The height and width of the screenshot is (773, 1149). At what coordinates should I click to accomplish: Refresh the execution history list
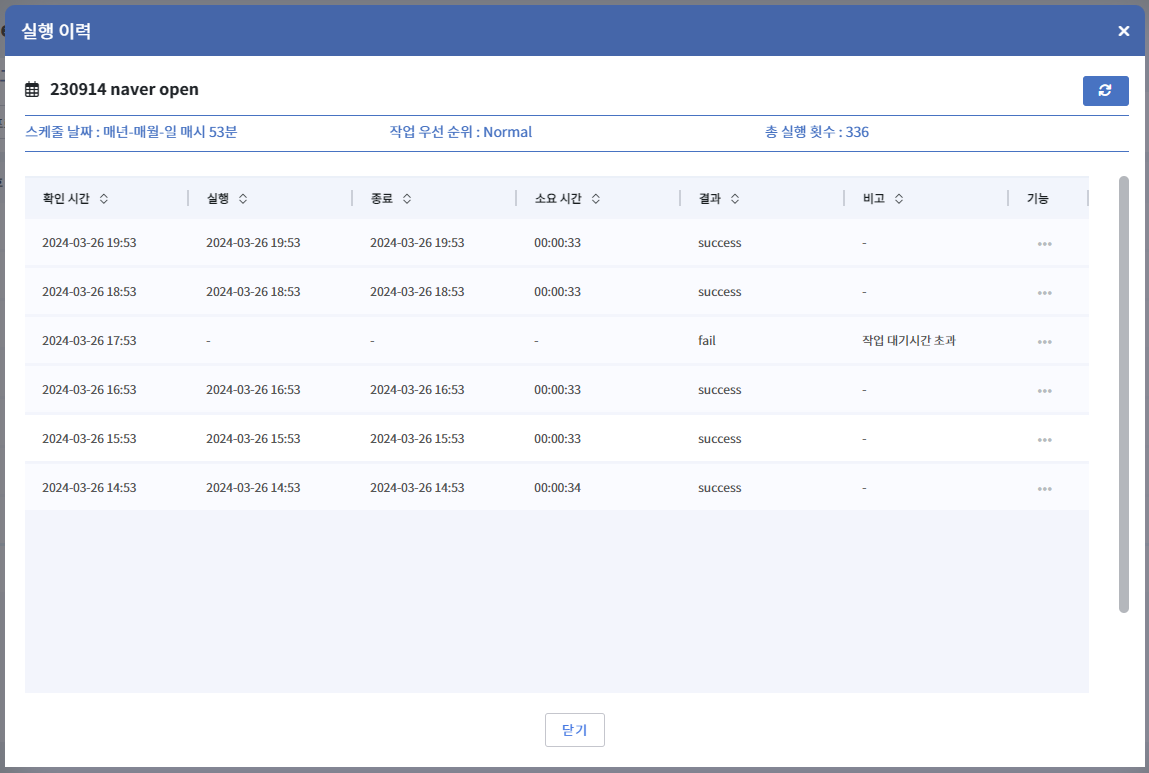(1105, 91)
